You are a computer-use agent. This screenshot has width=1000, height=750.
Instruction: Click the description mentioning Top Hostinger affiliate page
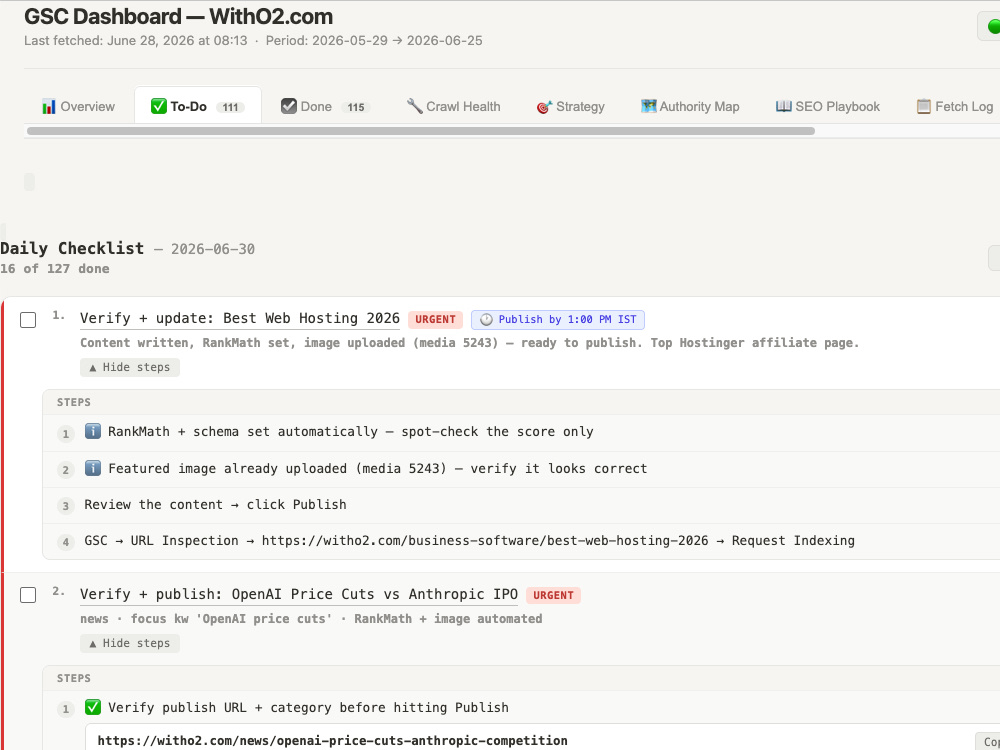(469, 343)
